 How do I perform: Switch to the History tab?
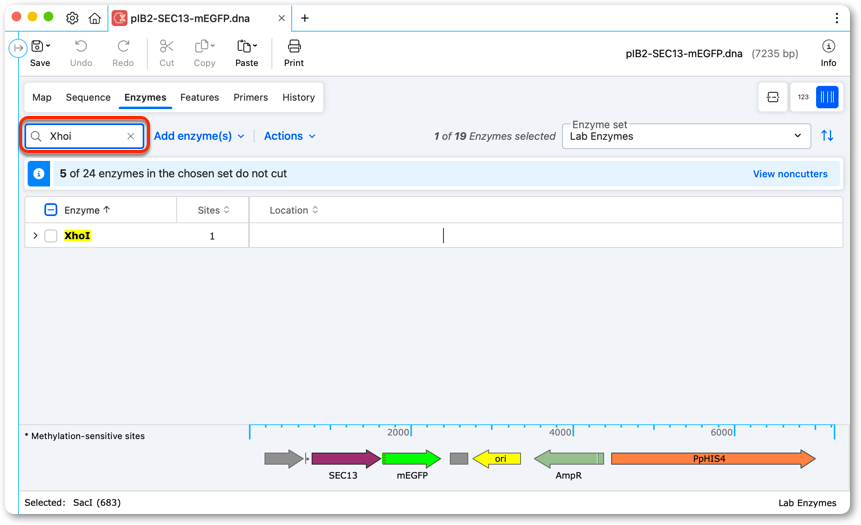pyautogui.click(x=298, y=97)
